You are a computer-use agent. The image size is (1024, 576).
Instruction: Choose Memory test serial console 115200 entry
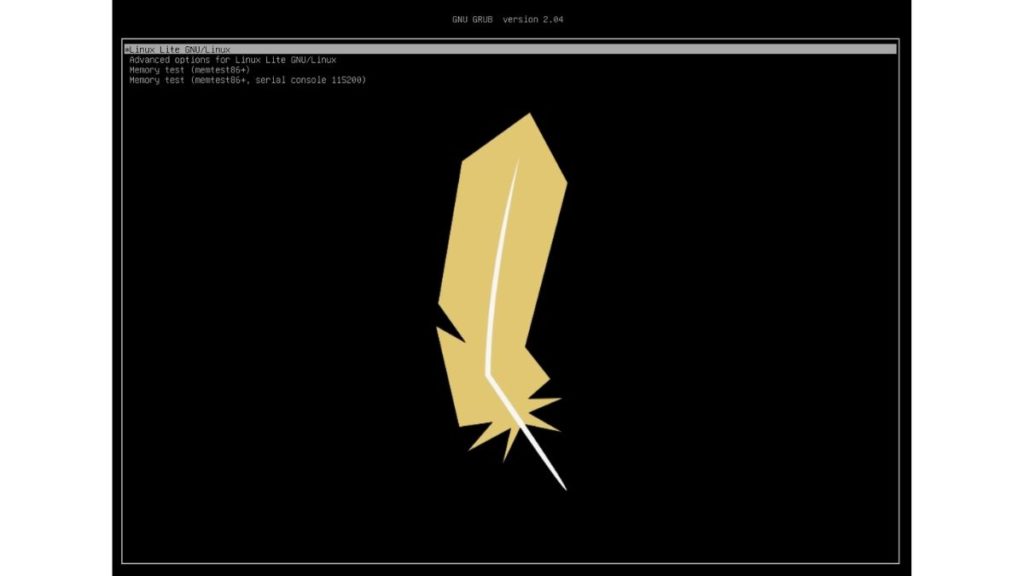[x=248, y=80]
